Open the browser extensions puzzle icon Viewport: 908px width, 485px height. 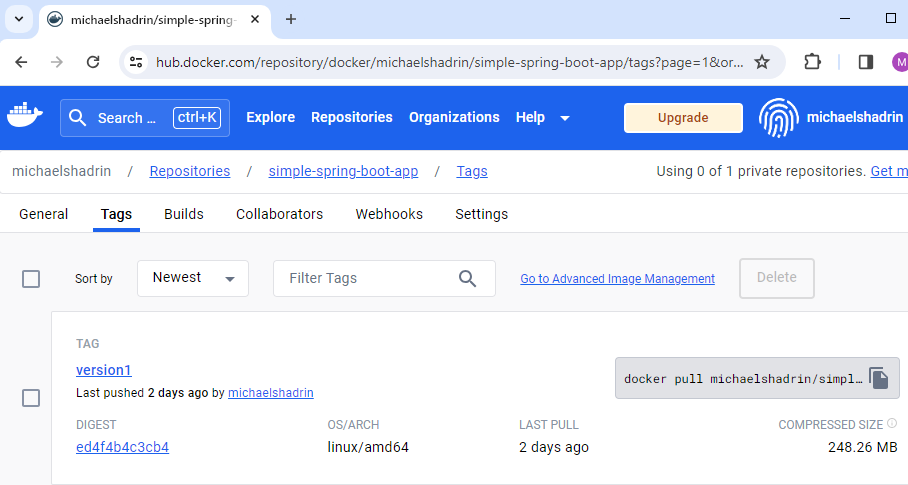(812, 62)
